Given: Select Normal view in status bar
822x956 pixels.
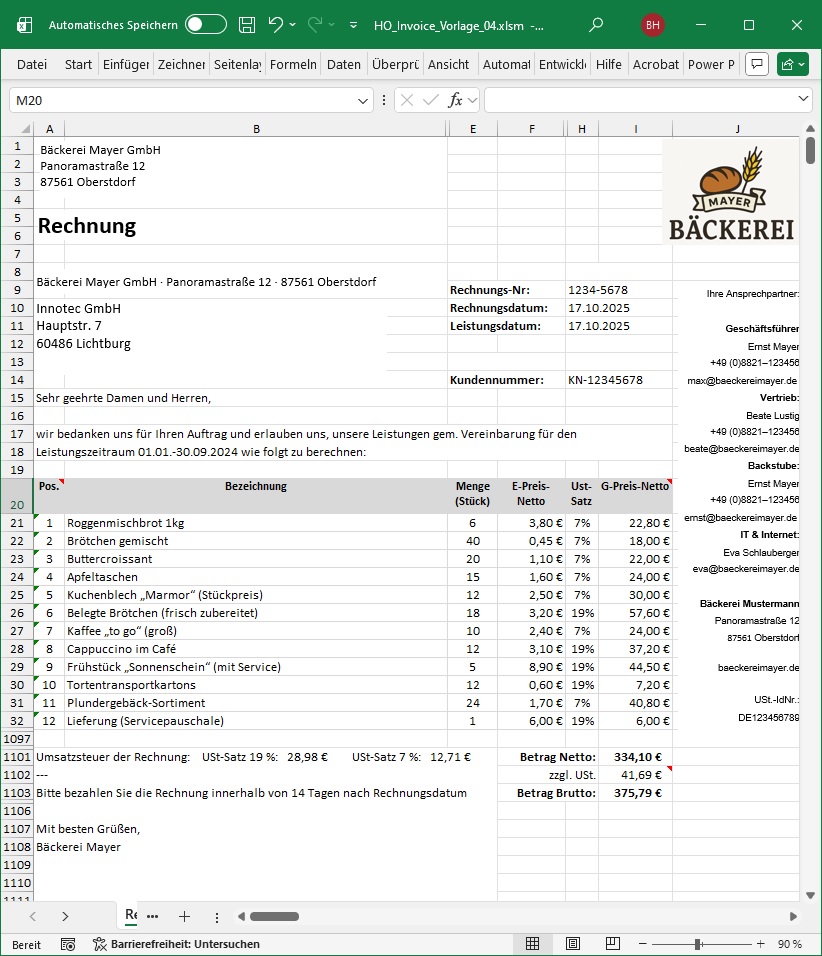Looking at the screenshot, I should [x=533, y=944].
